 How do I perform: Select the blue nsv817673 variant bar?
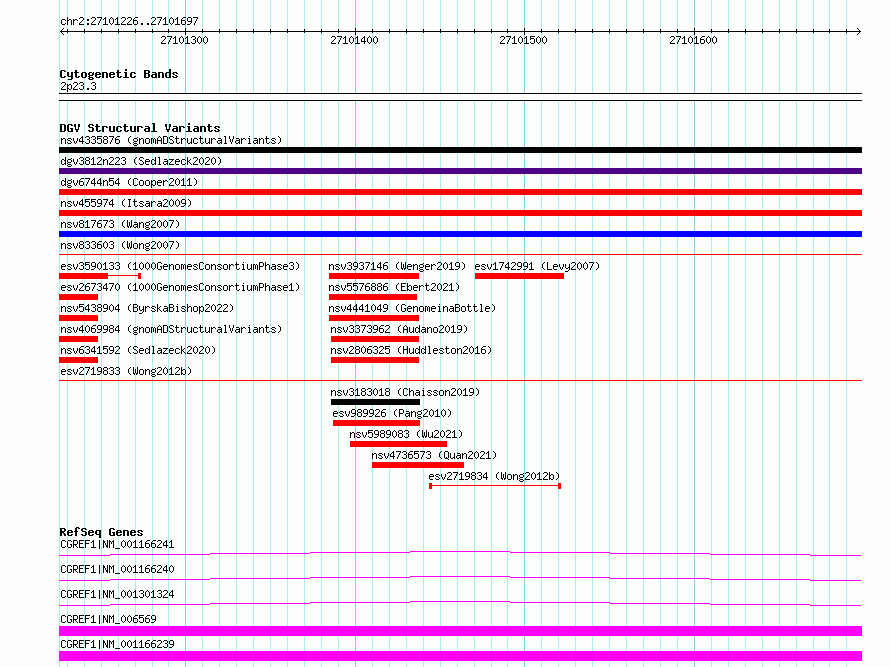pos(460,234)
